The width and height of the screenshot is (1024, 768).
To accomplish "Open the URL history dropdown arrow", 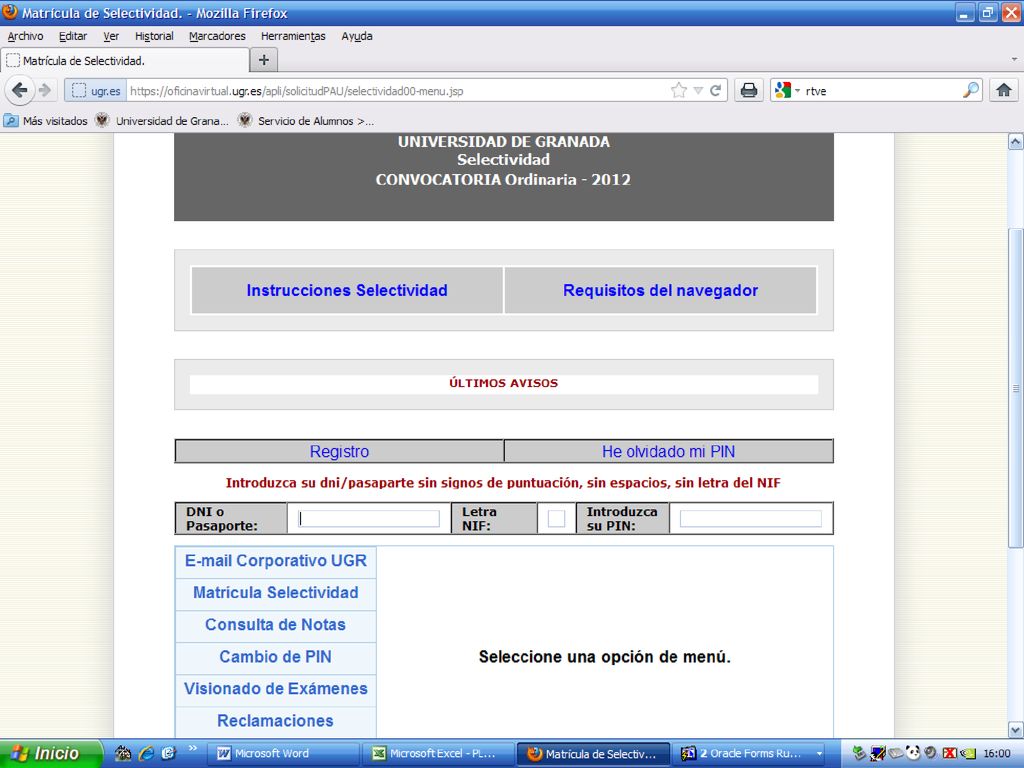I will tap(698, 90).
